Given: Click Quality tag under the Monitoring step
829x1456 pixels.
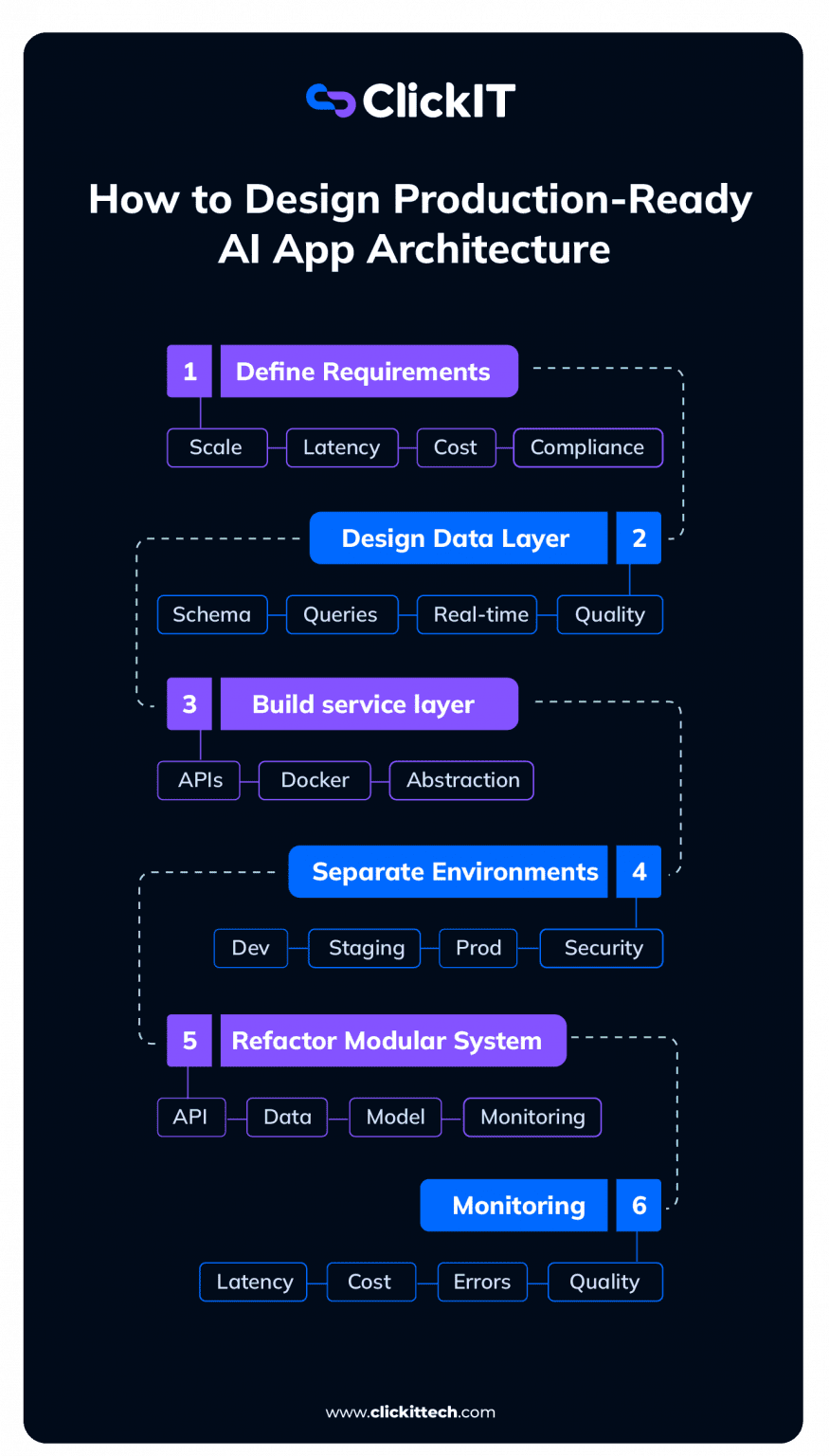Looking at the screenshot, I should click(x=605, y=1282).
